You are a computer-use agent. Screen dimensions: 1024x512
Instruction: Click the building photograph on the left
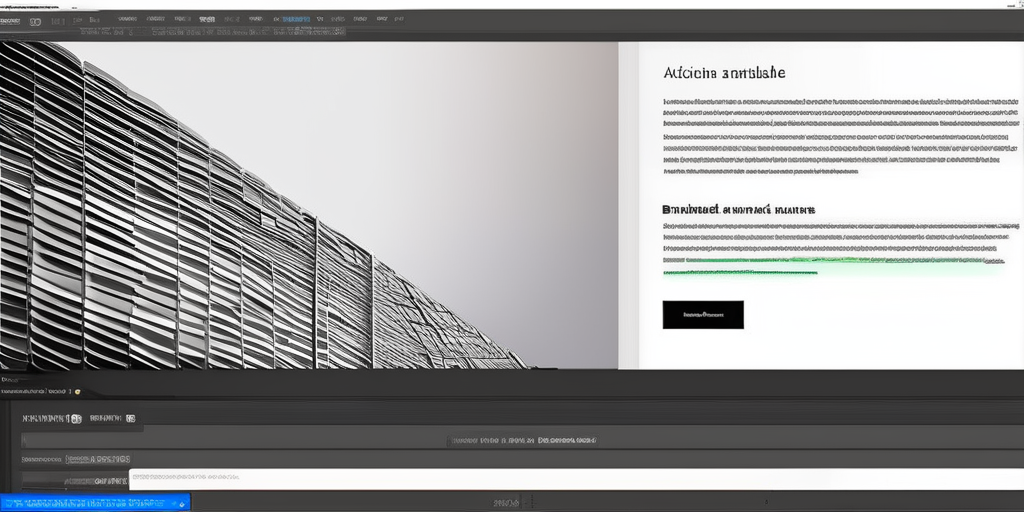pyautogui.click(x=250, y=220)
